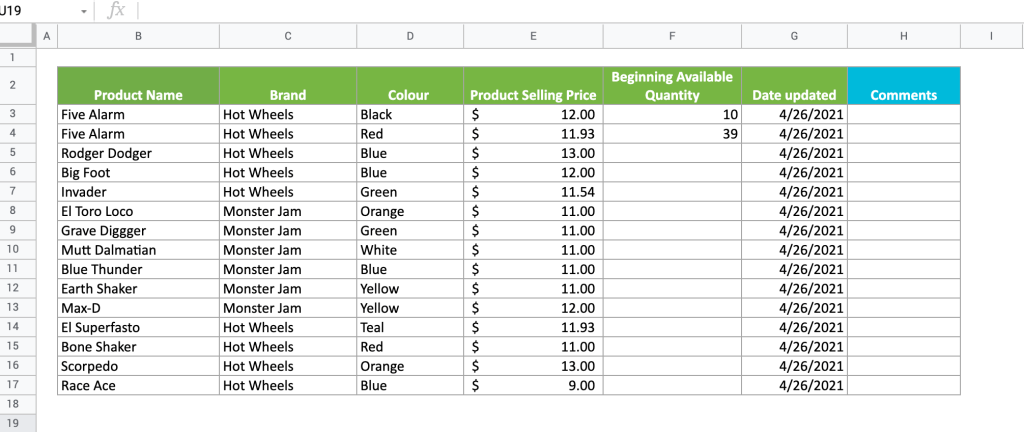
Task: Click the 11.54 price cell for Invader
Action: (533, 192)
